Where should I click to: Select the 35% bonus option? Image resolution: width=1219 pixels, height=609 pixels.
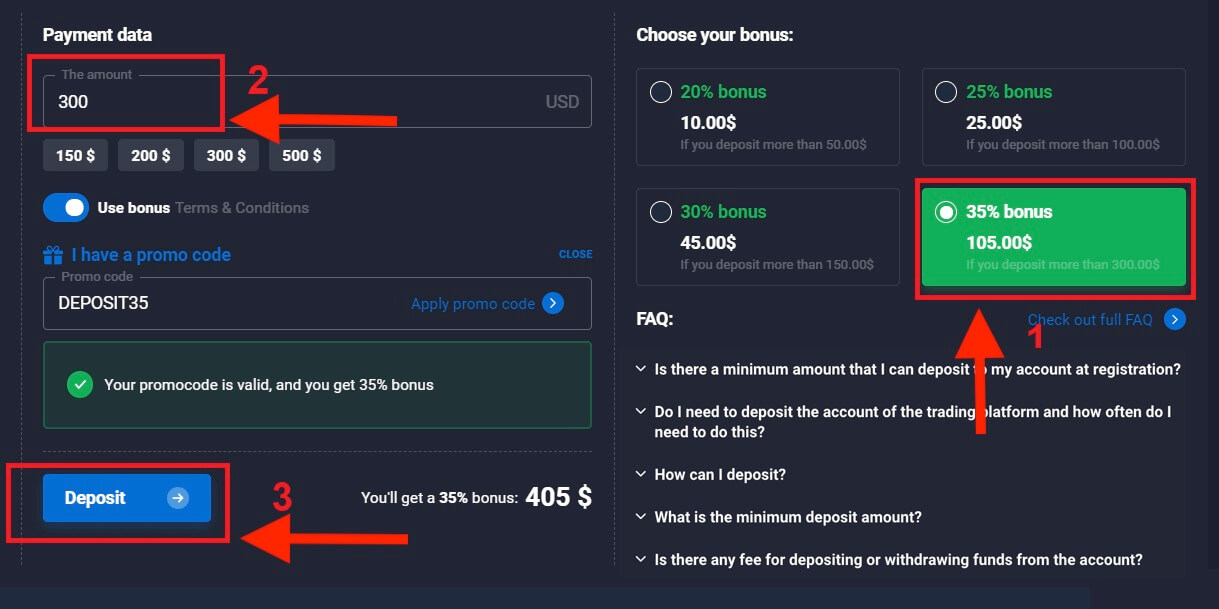945,212
